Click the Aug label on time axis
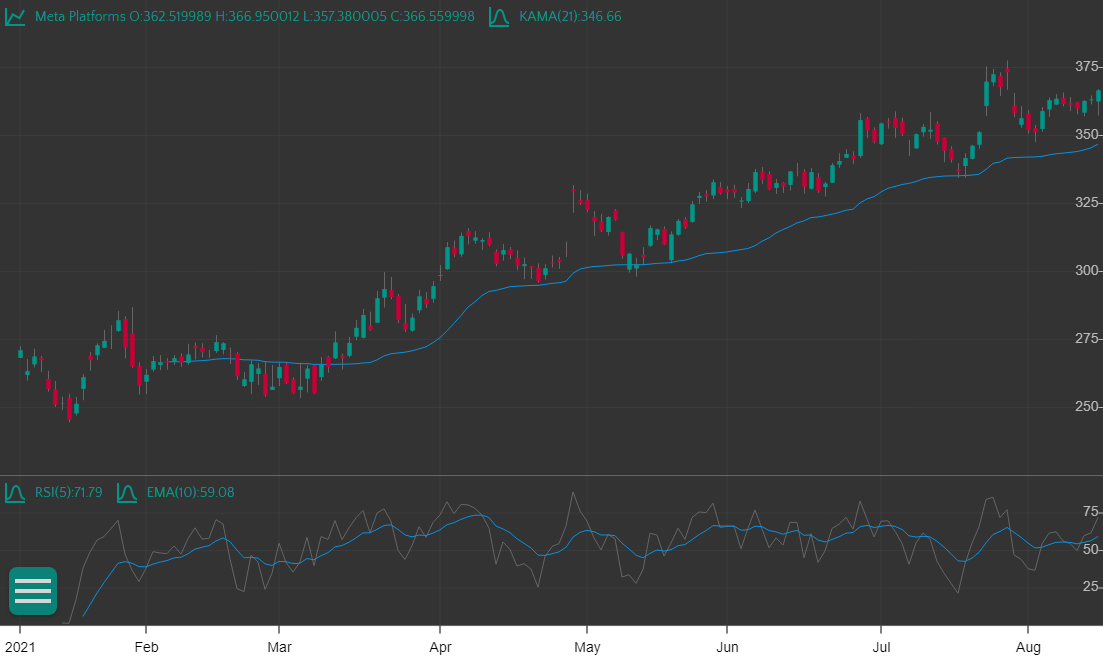Screen dimensions: 1103x661 [x=1028, y=647]
